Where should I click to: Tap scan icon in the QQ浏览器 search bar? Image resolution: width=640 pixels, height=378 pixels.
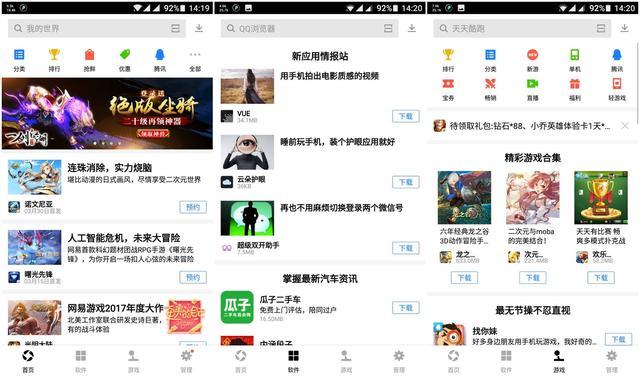(x=388, y=28)
